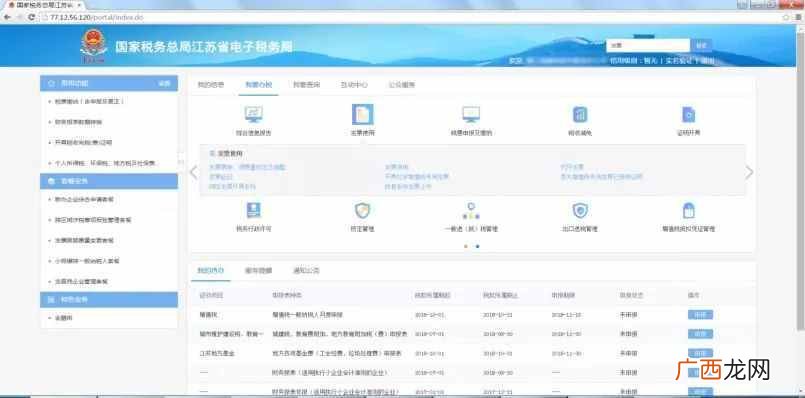Screen dimensions: 805x398
Task: Open 税费缴纳（含申报及更正）sidebar item
Action: pyautogui.click(x=89, y=102)
